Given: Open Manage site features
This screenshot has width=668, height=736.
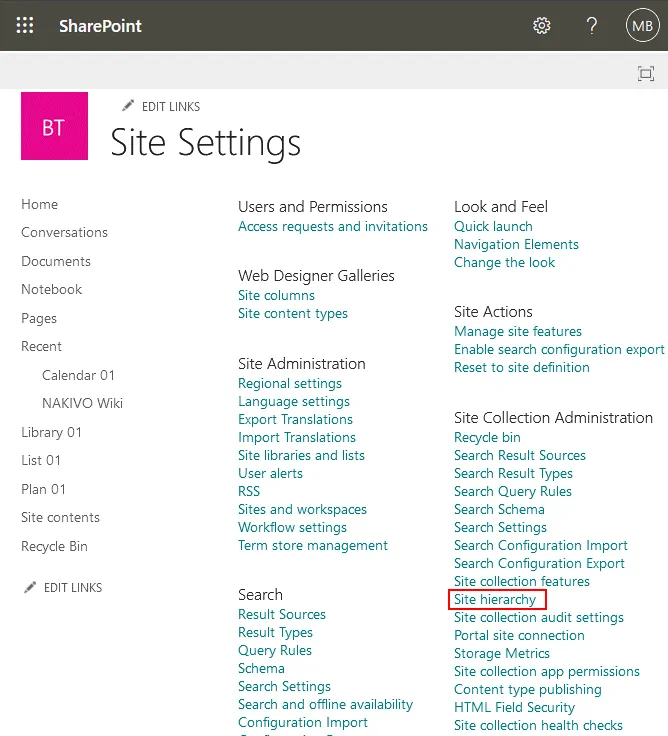Looking at the screenshot, I should click(x=517, y=331).
